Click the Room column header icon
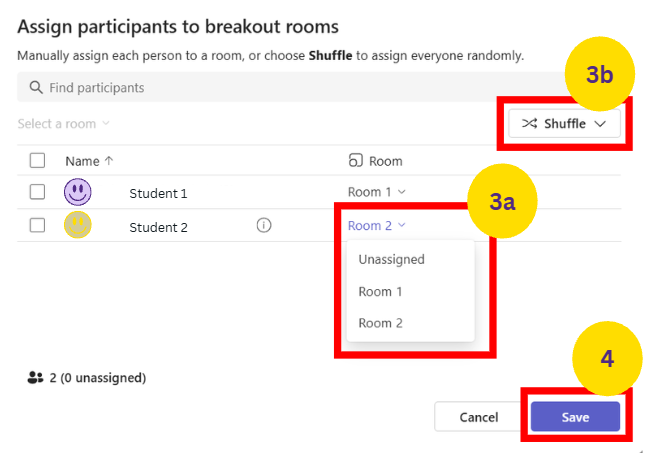This screenshot has height=453, width=645. pyautogui.click(x=355, y=161)
